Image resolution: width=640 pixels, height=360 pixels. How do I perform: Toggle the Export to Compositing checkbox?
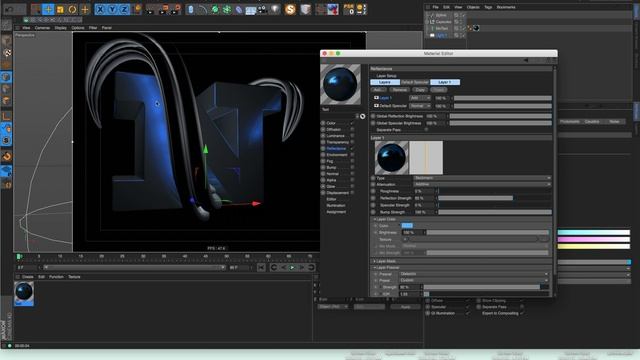click(x=522, y=313)
